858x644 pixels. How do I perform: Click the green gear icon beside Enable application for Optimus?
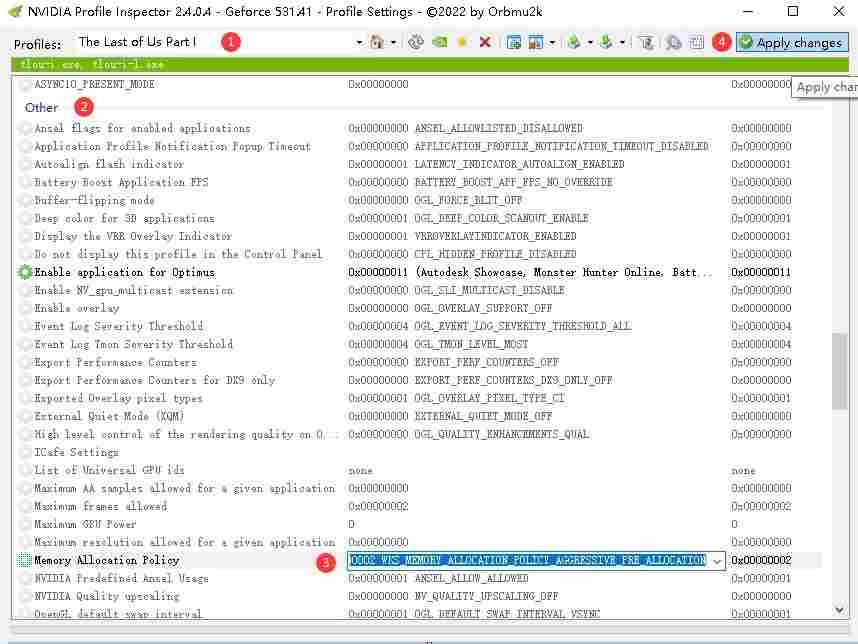point(25,272)
